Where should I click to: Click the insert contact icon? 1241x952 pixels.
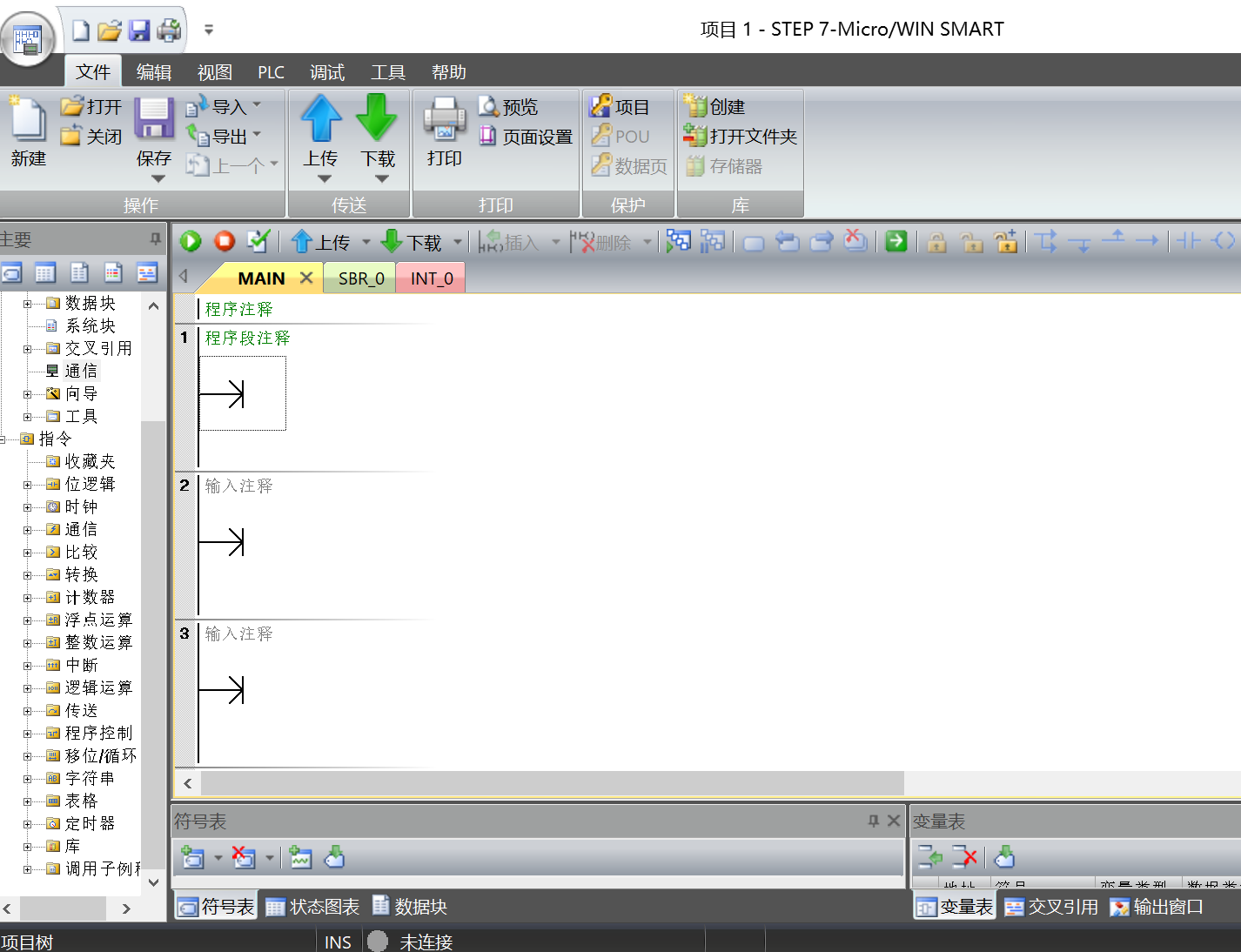coord(1188,241)
